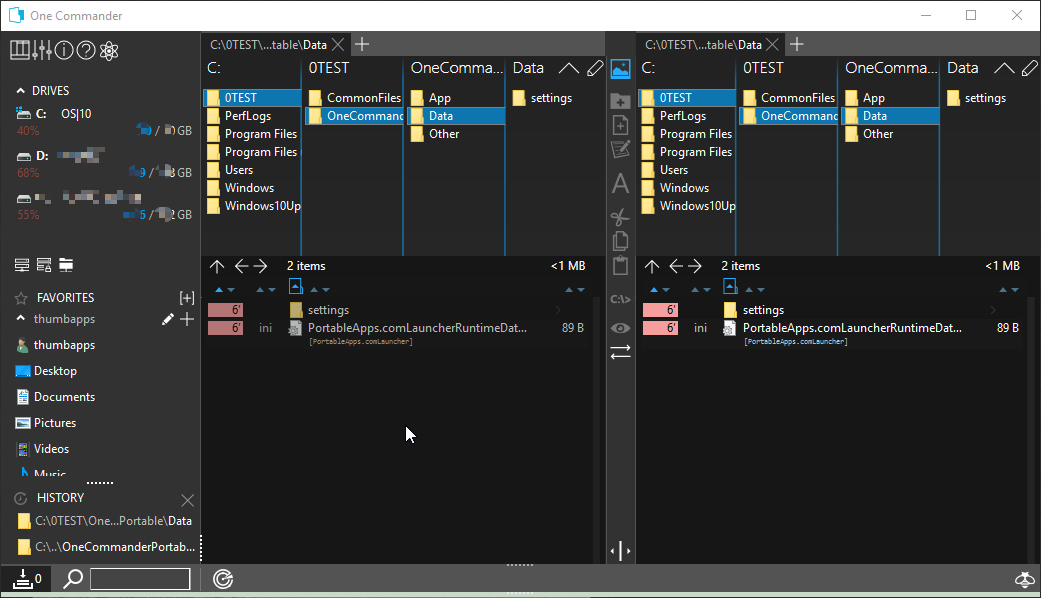Viewport: 1041px width, 598px height.
Task: Sort left pane by size descending arrow
Action: click(x=581, y=290)
